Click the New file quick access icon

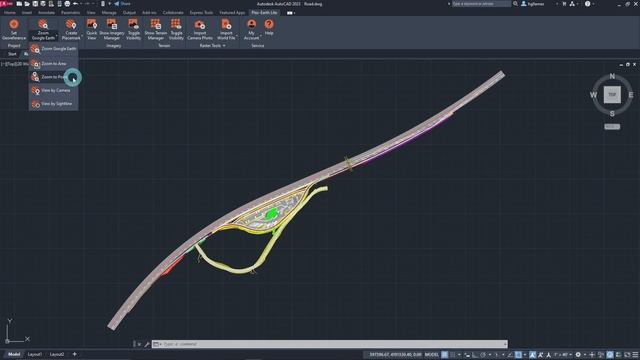point(19,4)
